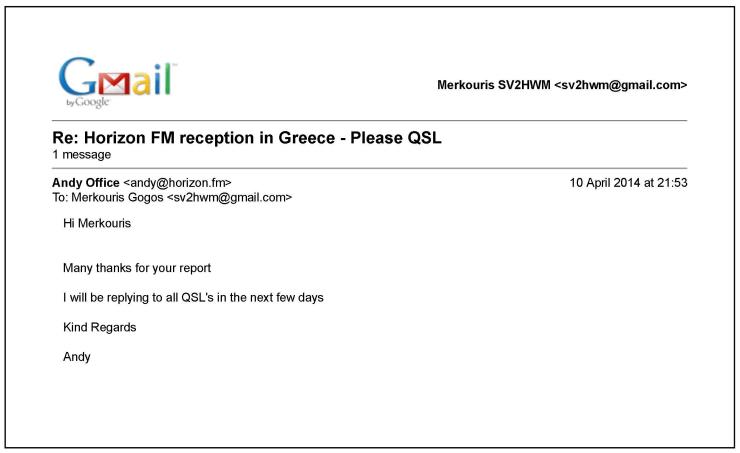Image resolution: width=740 pixels, height=453 pixels.
Task: Click the account header Merkouris SV2HWM
Action: tap(494, 85)
